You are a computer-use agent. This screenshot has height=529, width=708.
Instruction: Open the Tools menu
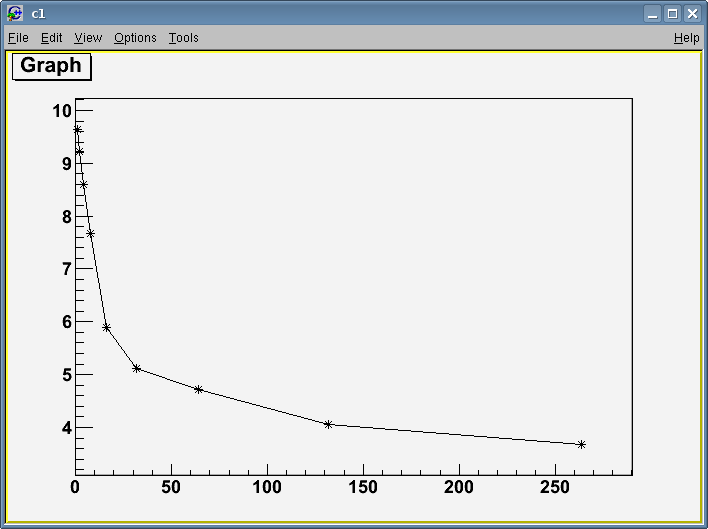[183, 38]
